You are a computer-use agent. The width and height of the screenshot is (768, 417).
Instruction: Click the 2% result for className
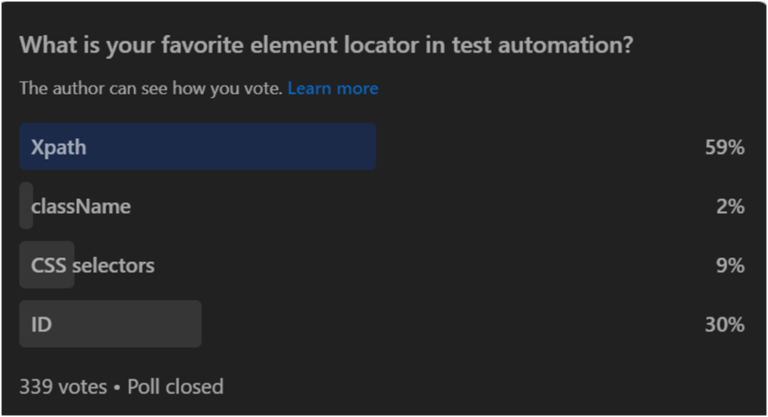pyautogui.click(x=730, y=207)
